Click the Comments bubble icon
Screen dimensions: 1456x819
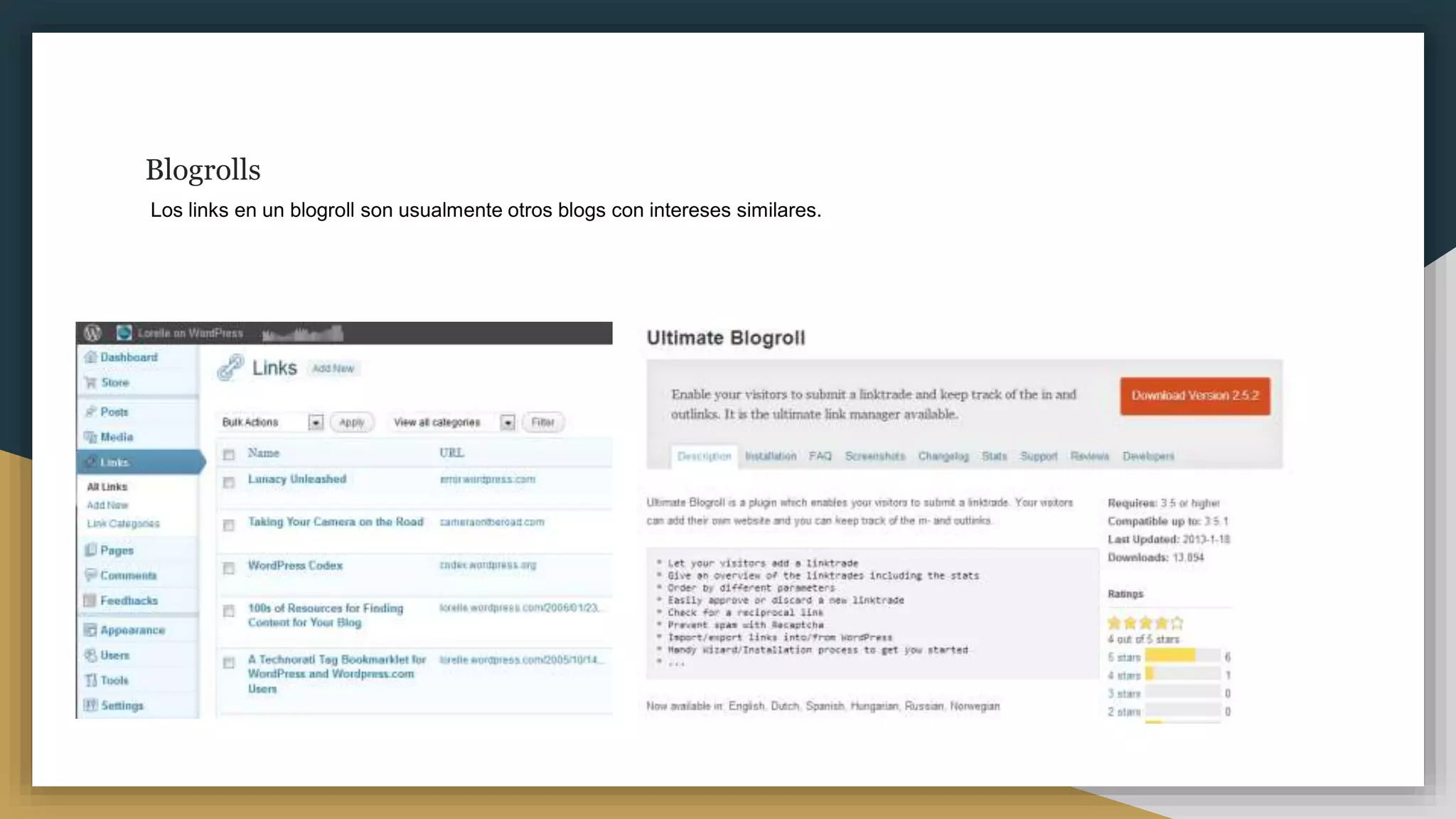90,574
